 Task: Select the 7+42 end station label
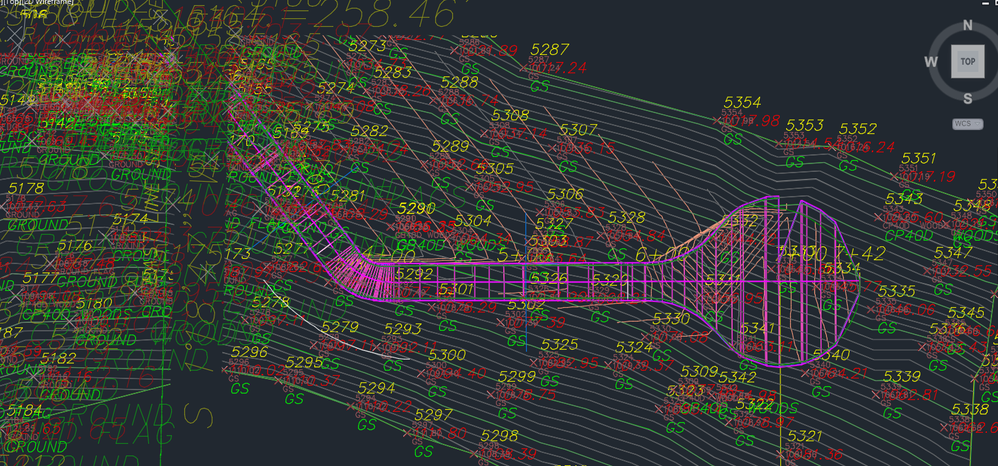[x=862, y=253]
